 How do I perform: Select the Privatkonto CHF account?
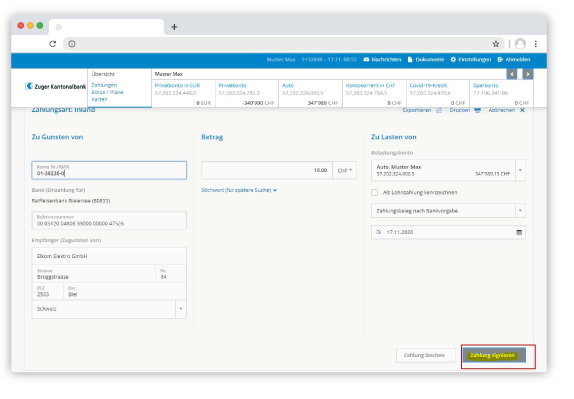247,94
